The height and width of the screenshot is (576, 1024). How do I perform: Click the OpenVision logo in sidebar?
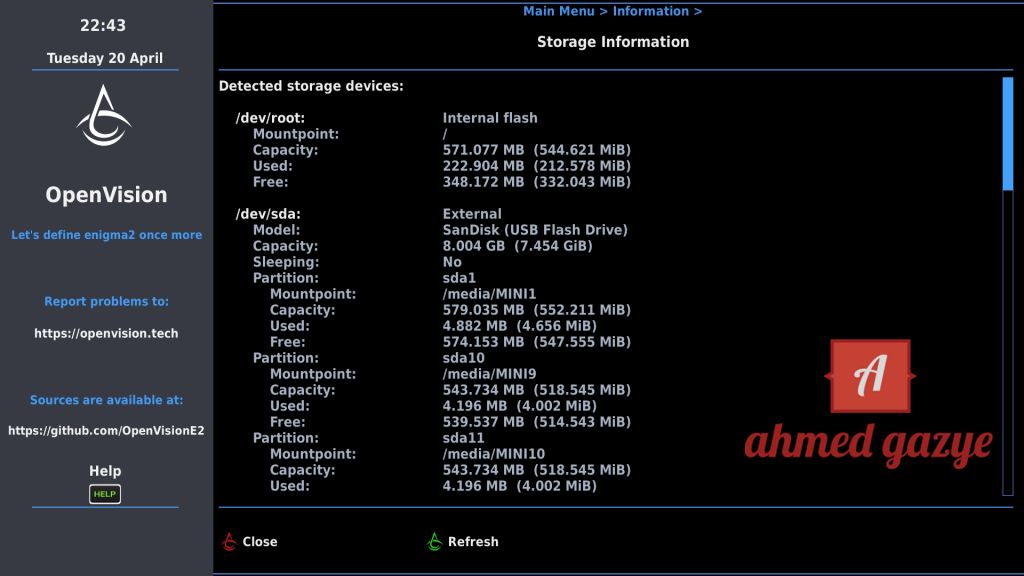[x=104, y=116]
